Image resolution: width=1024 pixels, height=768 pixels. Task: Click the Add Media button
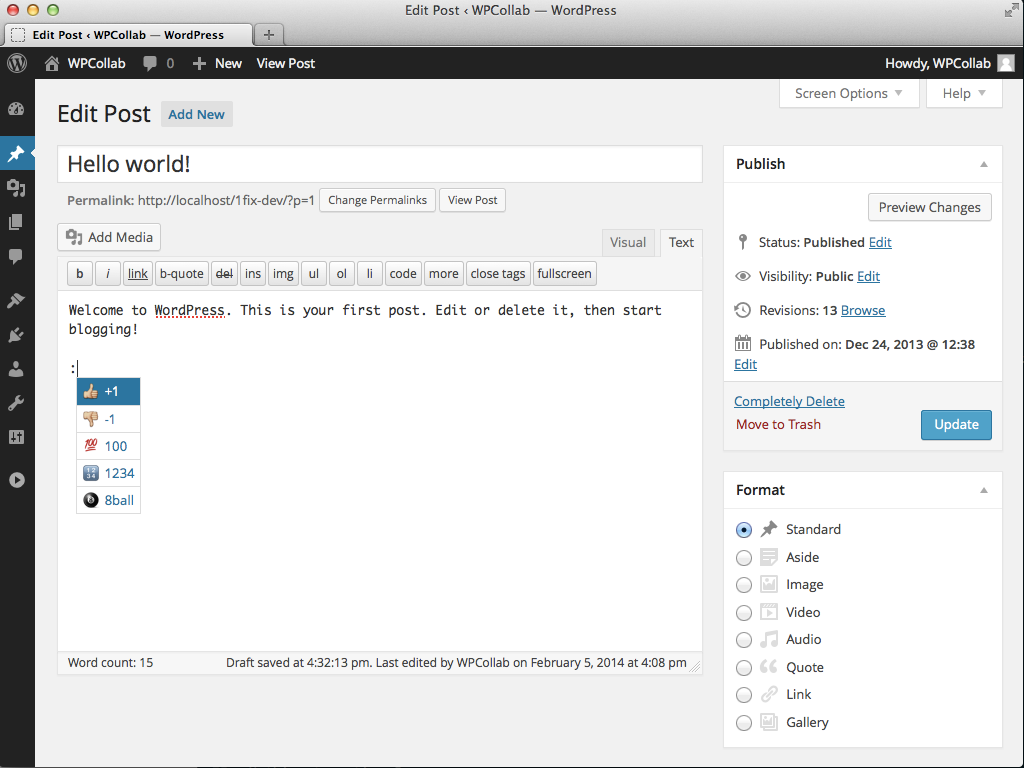click(109, 237)
